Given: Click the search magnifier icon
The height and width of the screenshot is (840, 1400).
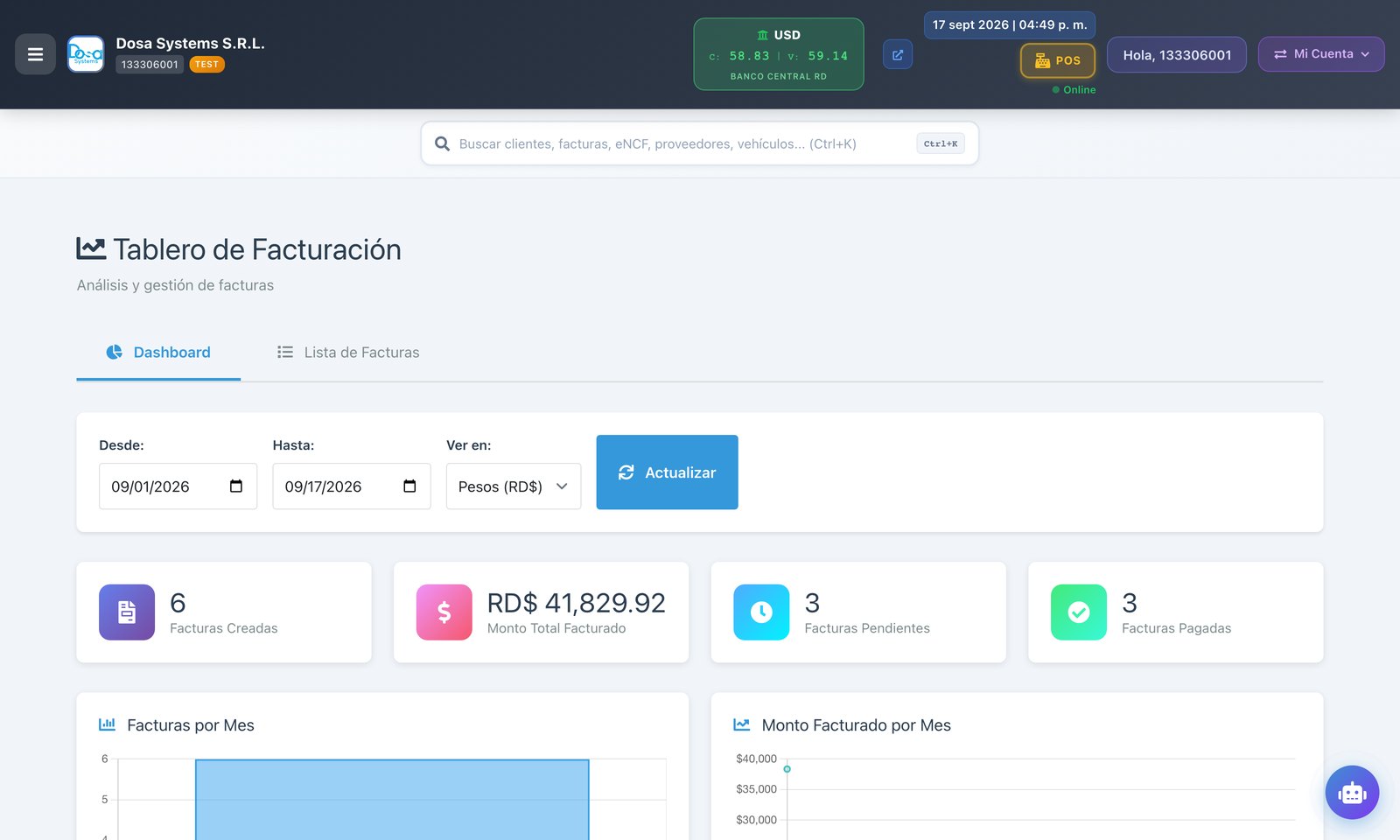Looking at the screenshot, I should click(442, 143).
